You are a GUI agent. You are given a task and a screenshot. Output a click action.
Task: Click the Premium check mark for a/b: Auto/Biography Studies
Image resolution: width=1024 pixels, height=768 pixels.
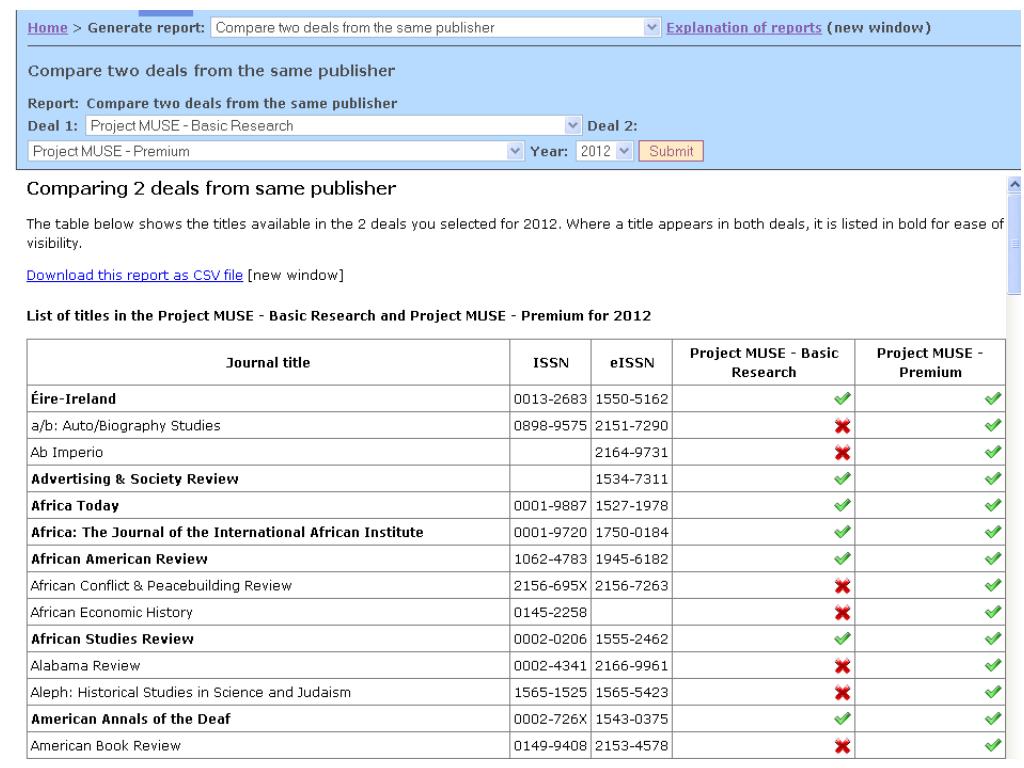[993, 425]
